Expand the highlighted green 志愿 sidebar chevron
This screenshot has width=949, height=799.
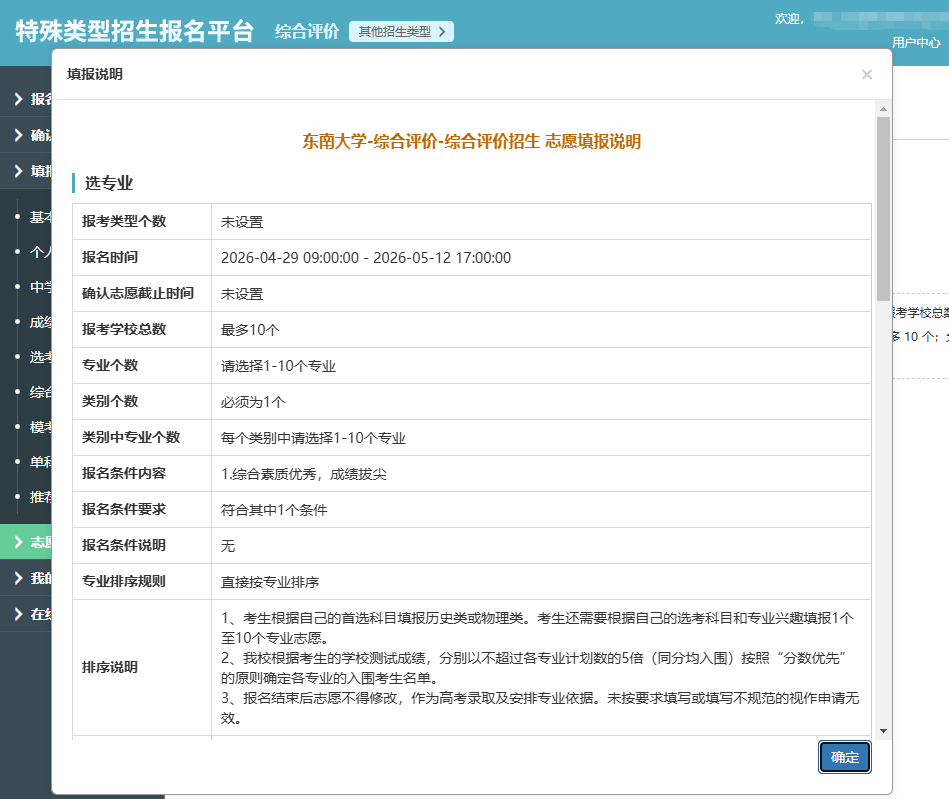(19, 542)
